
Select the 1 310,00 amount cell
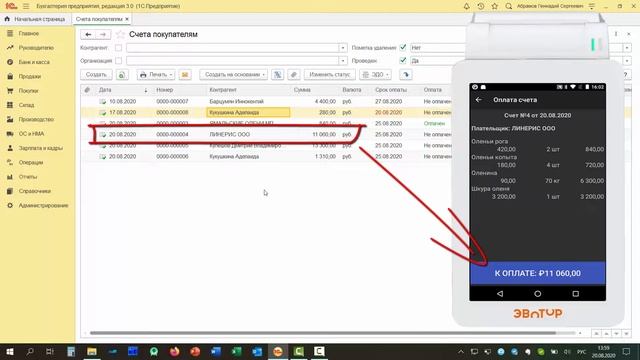(x=325, y=156)
